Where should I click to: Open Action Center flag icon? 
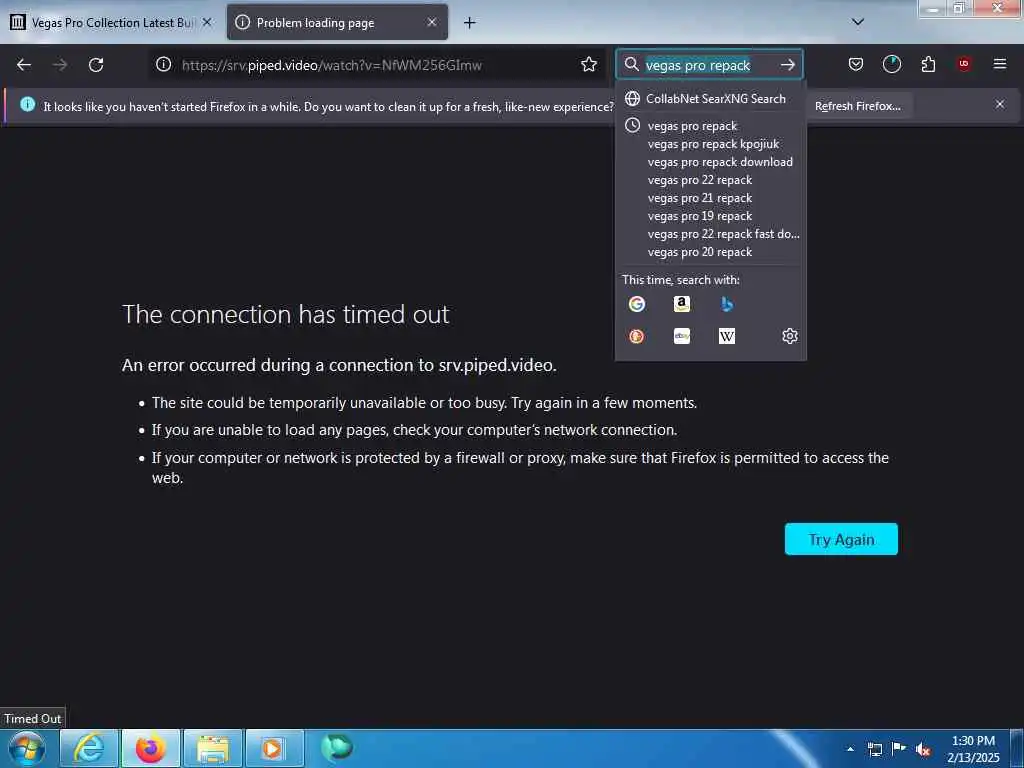pyautogui.click(x=899, y=749)
